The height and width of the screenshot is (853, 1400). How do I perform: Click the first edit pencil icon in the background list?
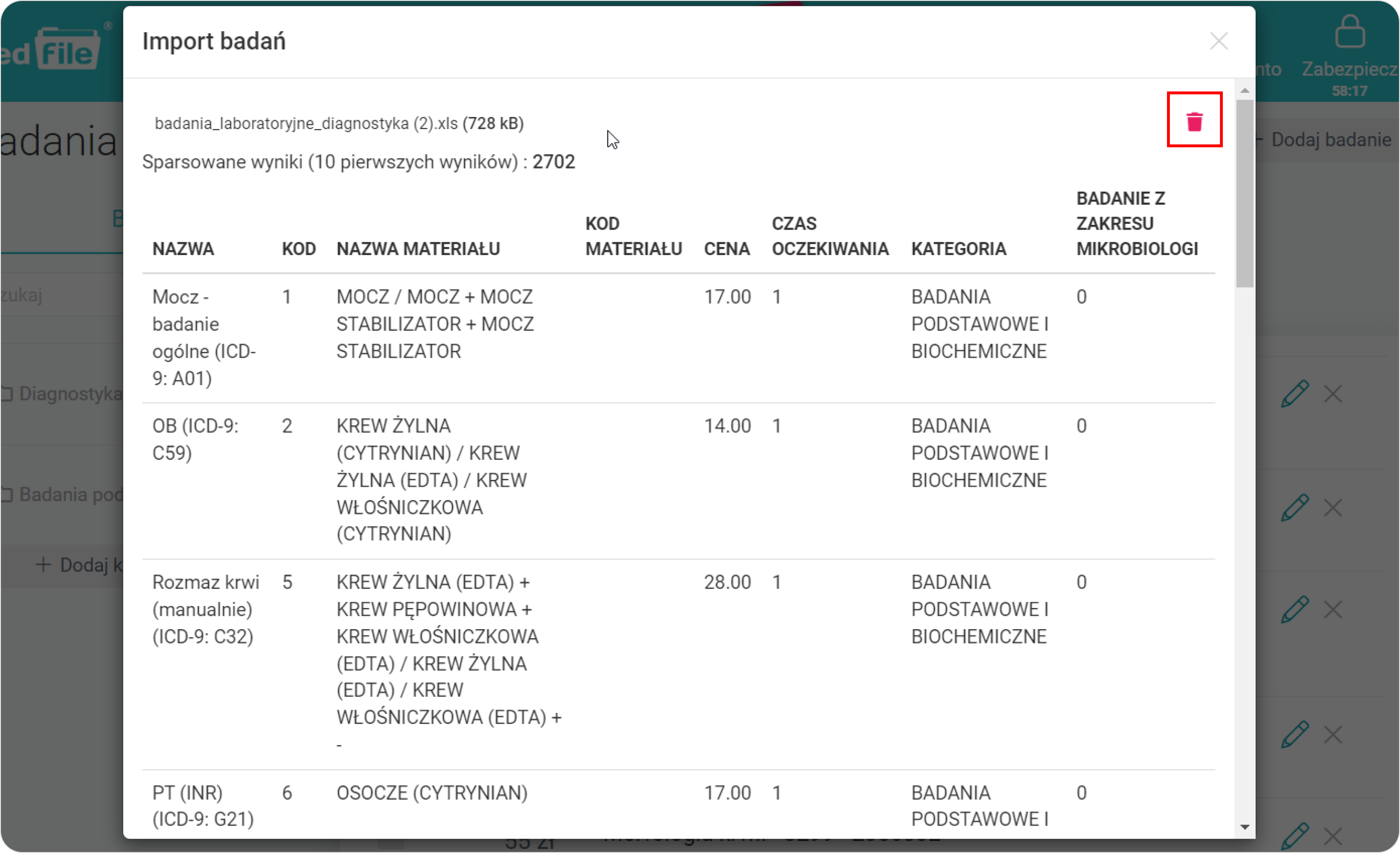coord(1294,394)
